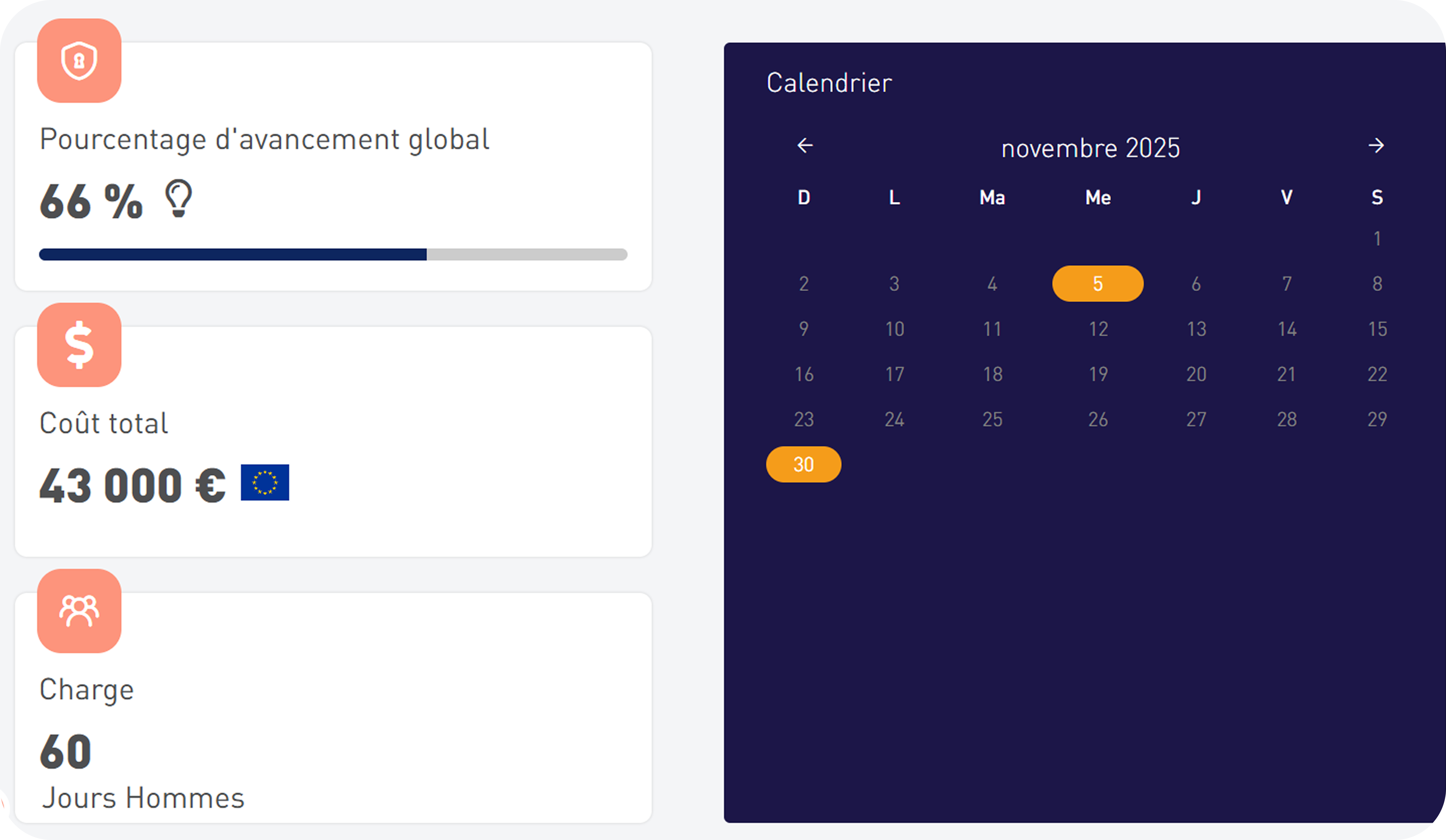Select the highlighted date 30 in the calendar
Viewport: 1446px width, 840px height.
click(803, 464)
